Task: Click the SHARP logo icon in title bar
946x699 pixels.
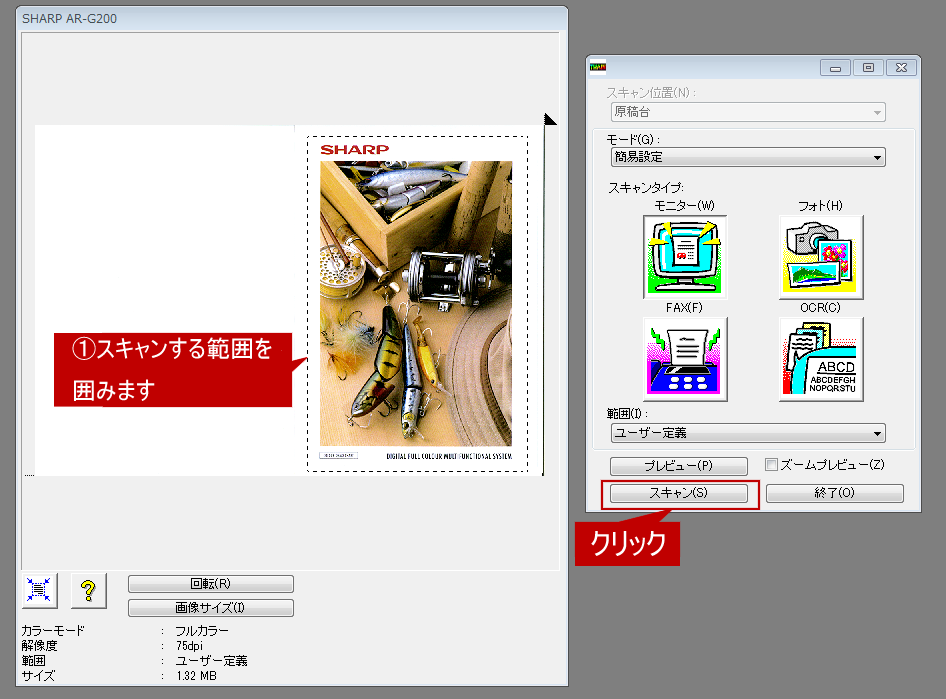Action: tap(598, 67)
